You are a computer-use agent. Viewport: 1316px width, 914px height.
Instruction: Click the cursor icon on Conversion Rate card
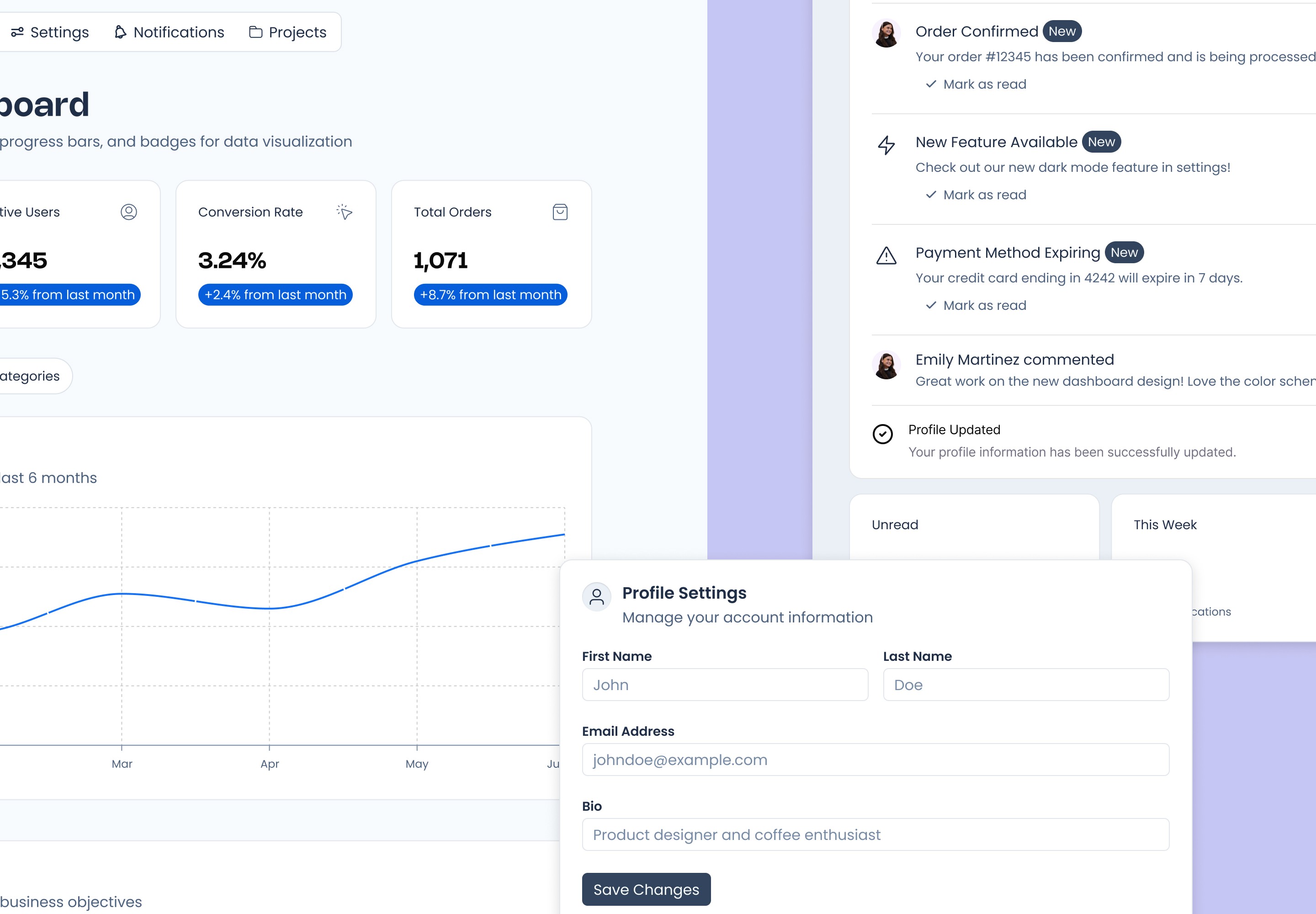click(x=344, y=212)
